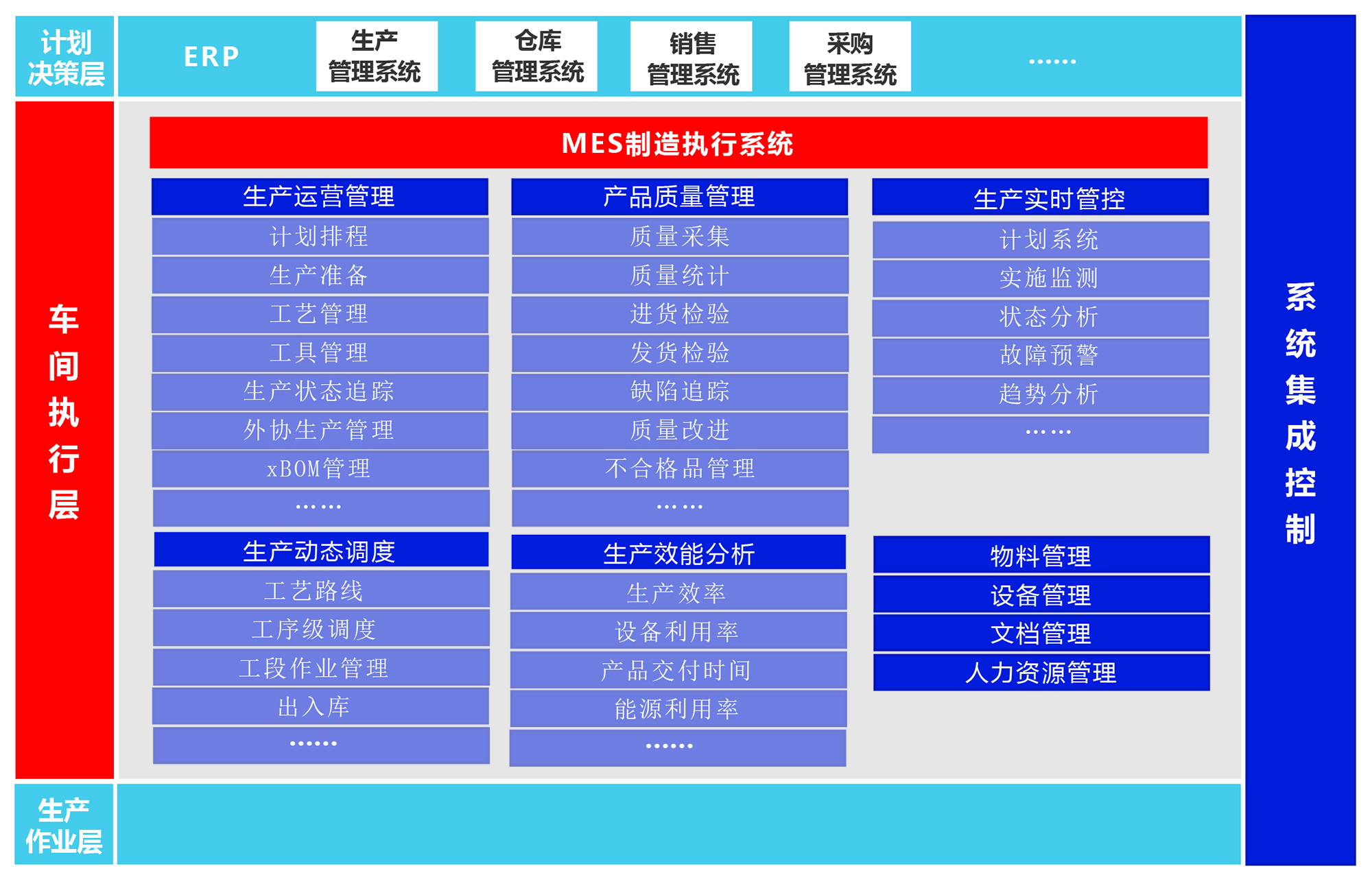Select the 仓库管理系统 box
This screenshot has width=1372, height=875.
pyautogui.click(x=536, y=56)
